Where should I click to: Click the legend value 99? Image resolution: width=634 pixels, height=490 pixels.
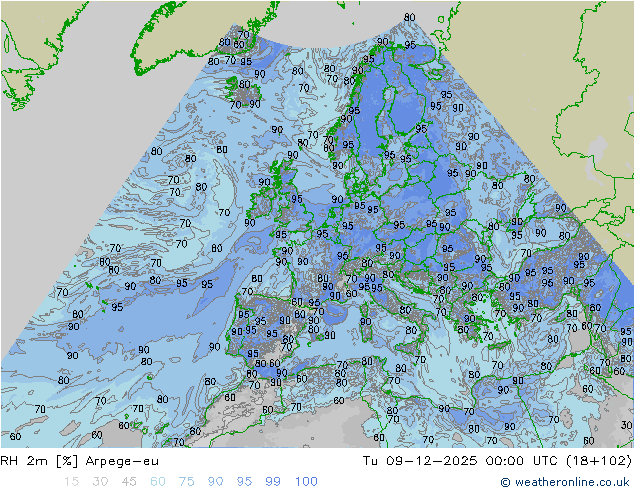pos(273,482)
